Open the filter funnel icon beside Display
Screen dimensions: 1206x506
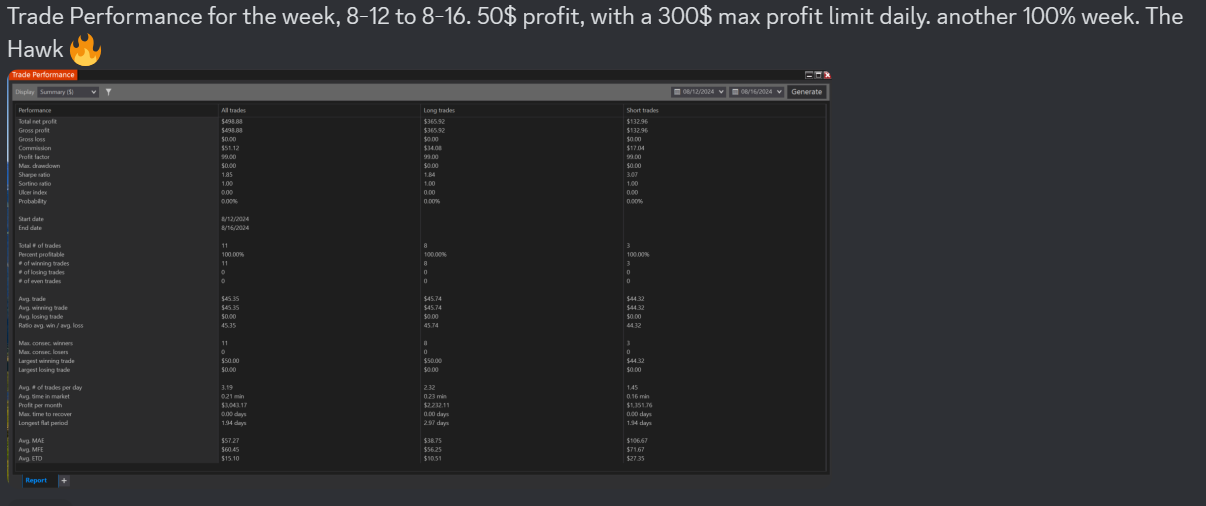pos(108,92)
